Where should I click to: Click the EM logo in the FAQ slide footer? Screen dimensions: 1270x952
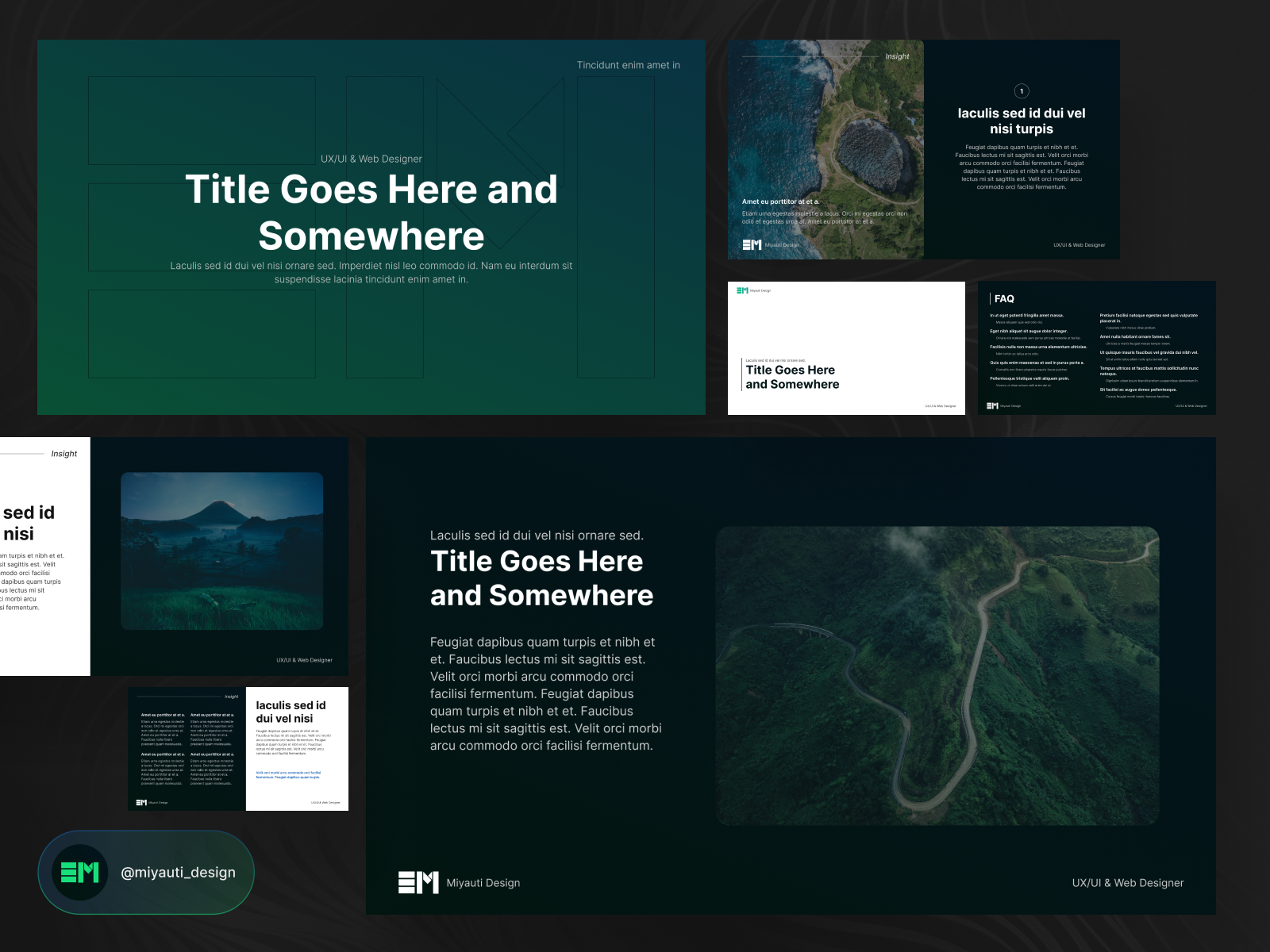[x=991, y=405]
